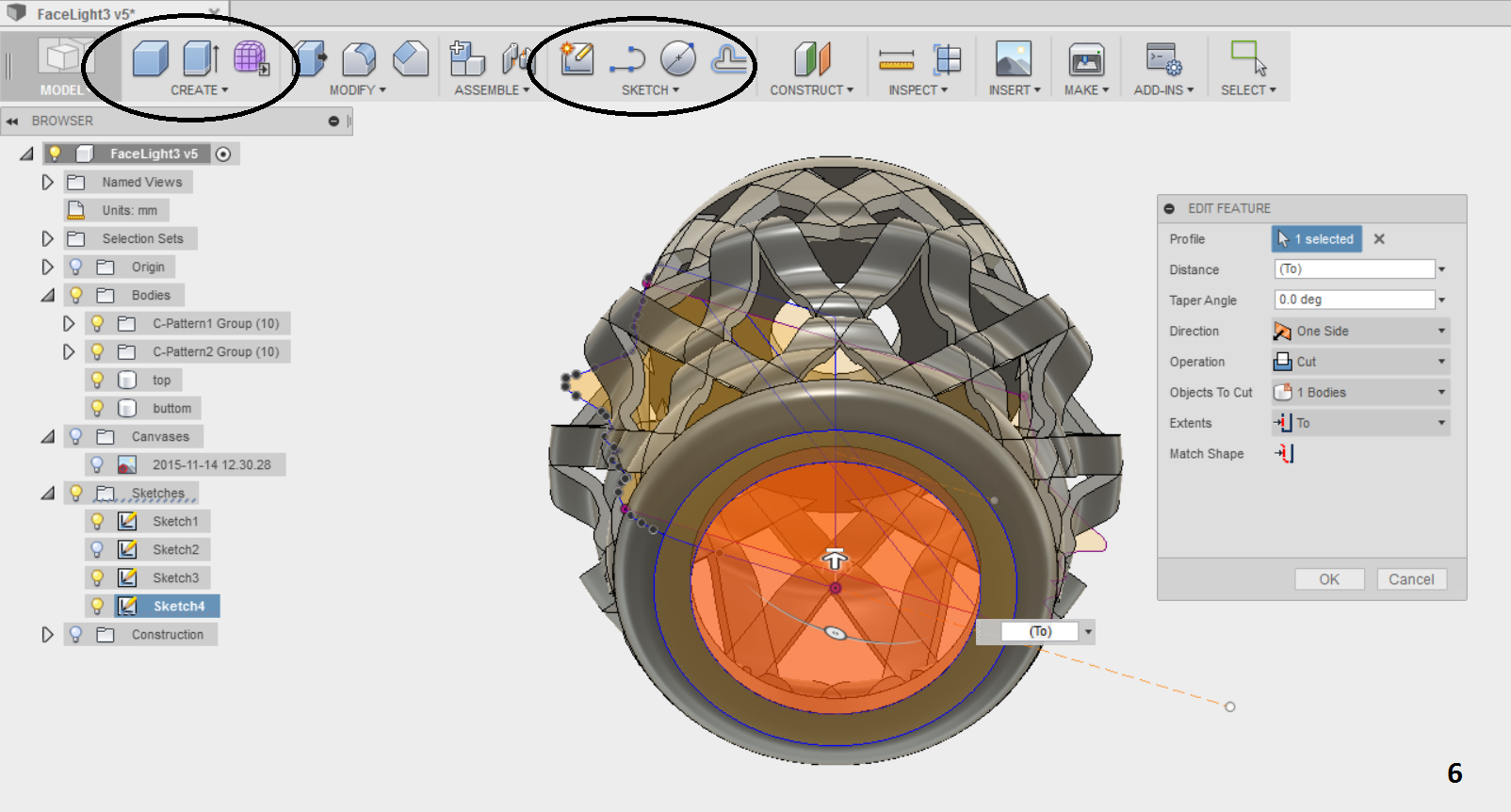This screenshot has width=1511, height=812.
Task: Click the 1 selected profile button
Action: [x=1317, y=239]
